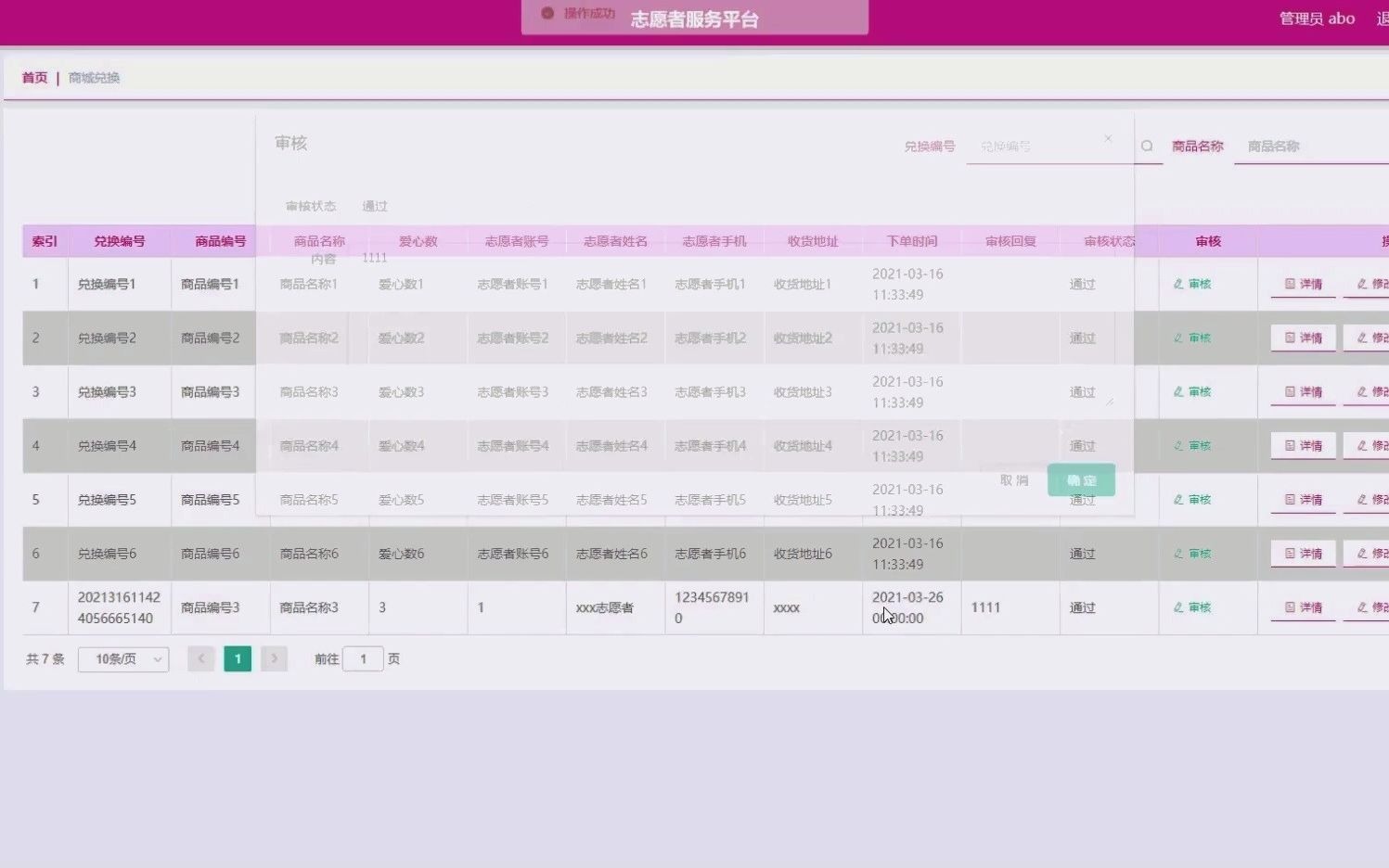Click cell 202131611424056665140

[119, 607]
